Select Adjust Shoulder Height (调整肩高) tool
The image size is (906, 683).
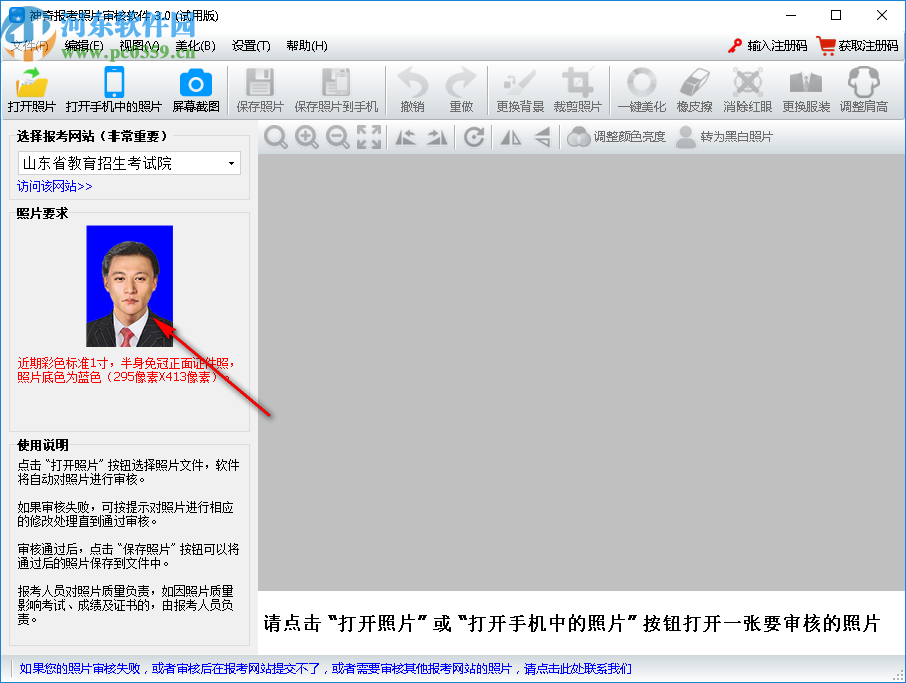[863, 90]
